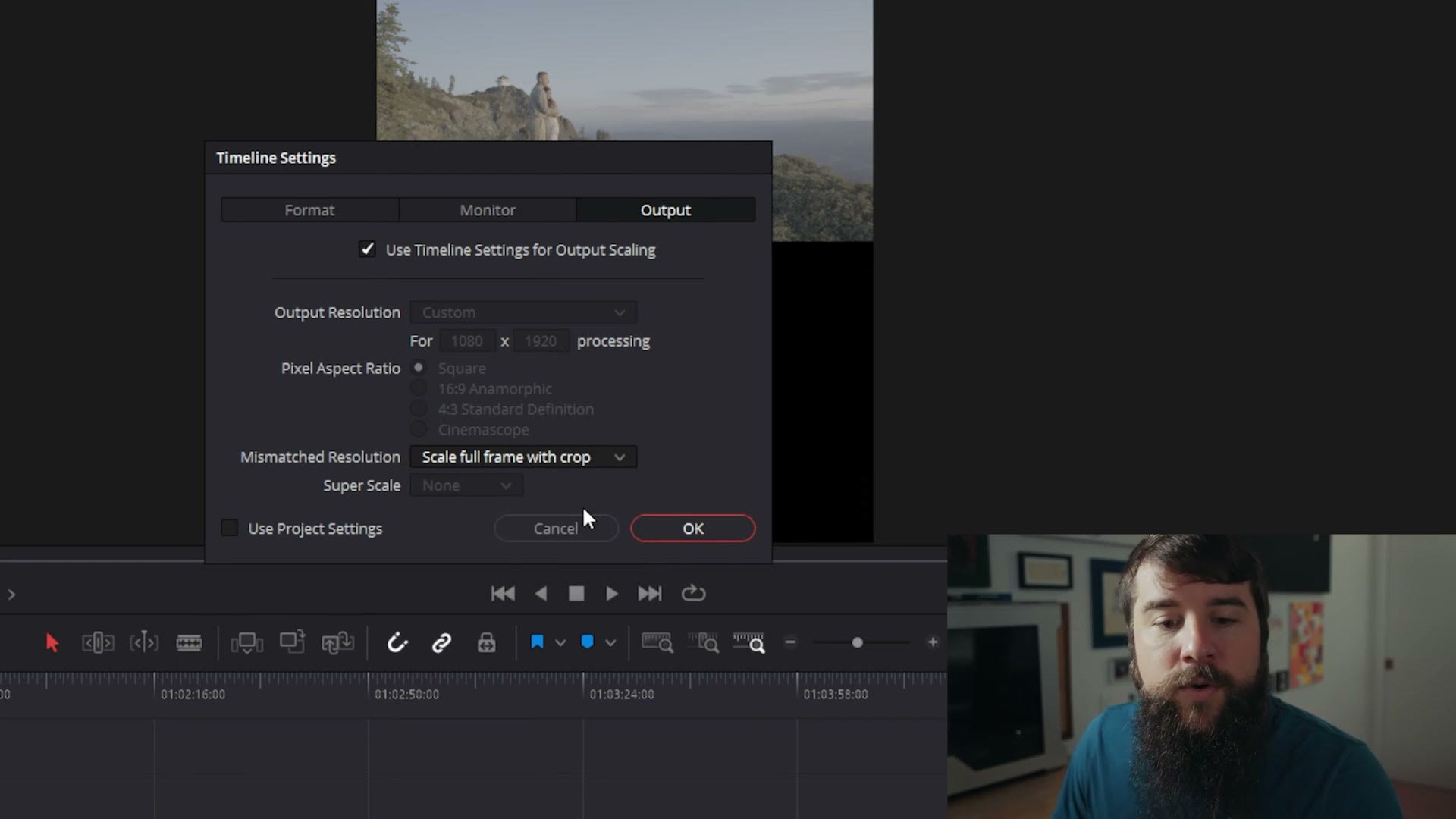Click the output width field 1080
Screen dimensions: 1456x819
pyautogui.click(x=466, y=341)
